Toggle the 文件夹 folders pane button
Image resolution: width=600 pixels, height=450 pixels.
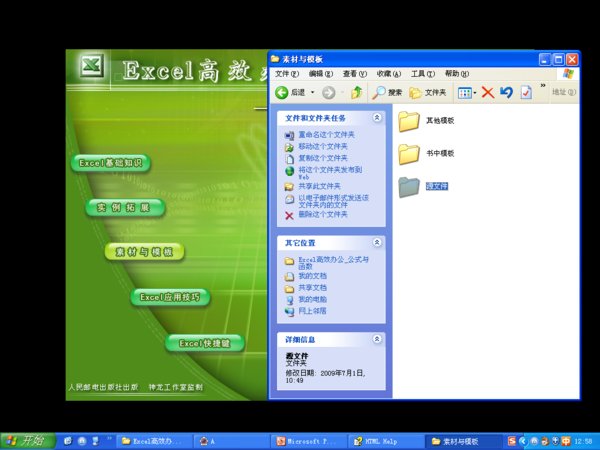pos(427,92)
